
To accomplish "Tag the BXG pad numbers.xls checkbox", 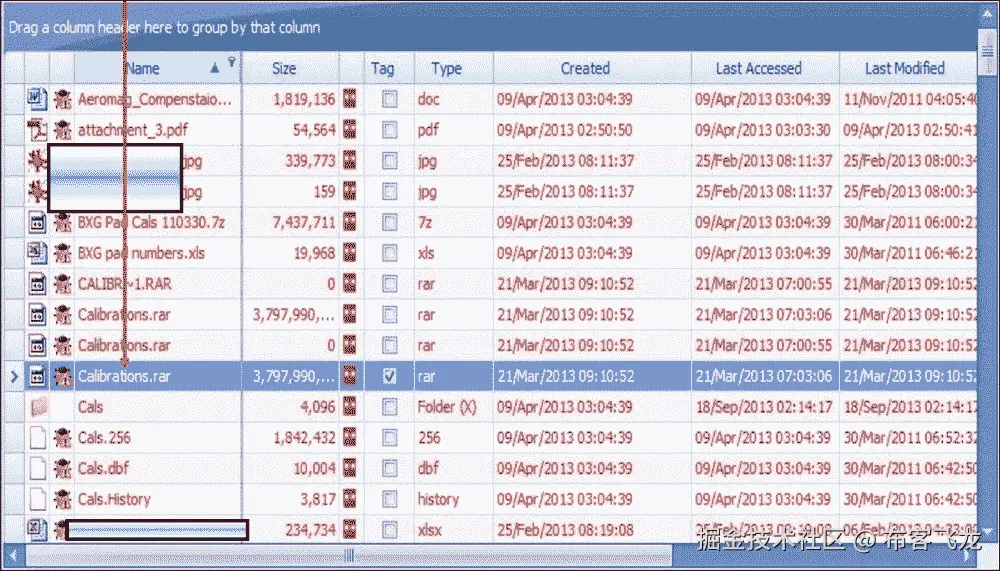I will (389, 253).
